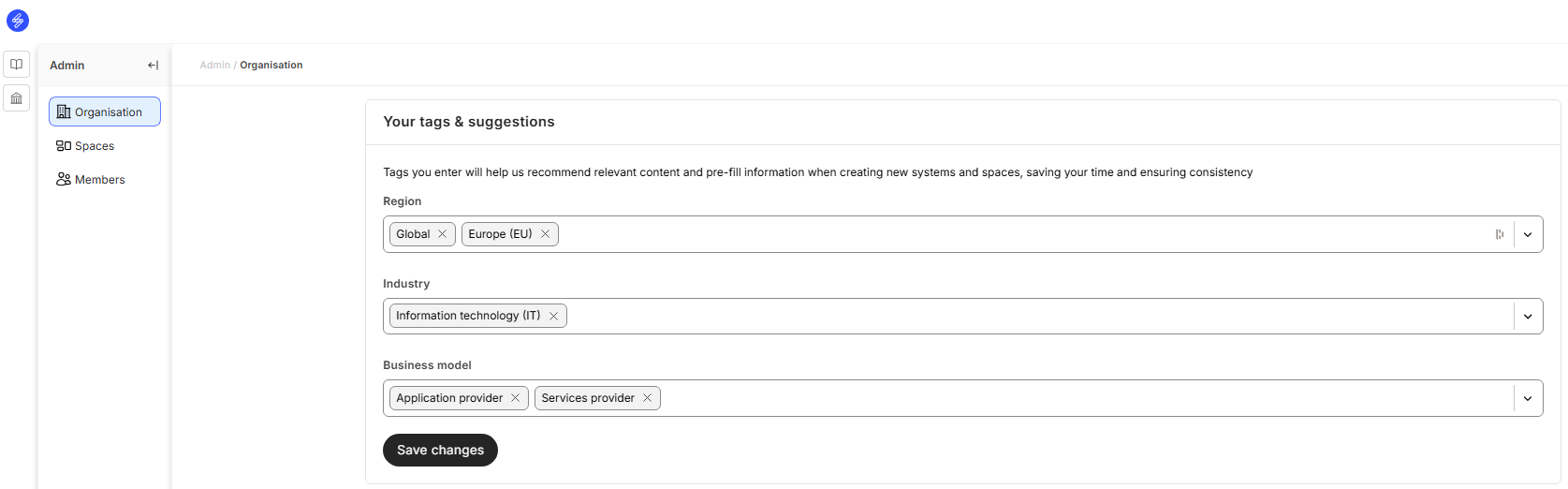Click the loading indicator in Region field
Viewport: 1568px width, 489px height.
(x=1499, y=235)
